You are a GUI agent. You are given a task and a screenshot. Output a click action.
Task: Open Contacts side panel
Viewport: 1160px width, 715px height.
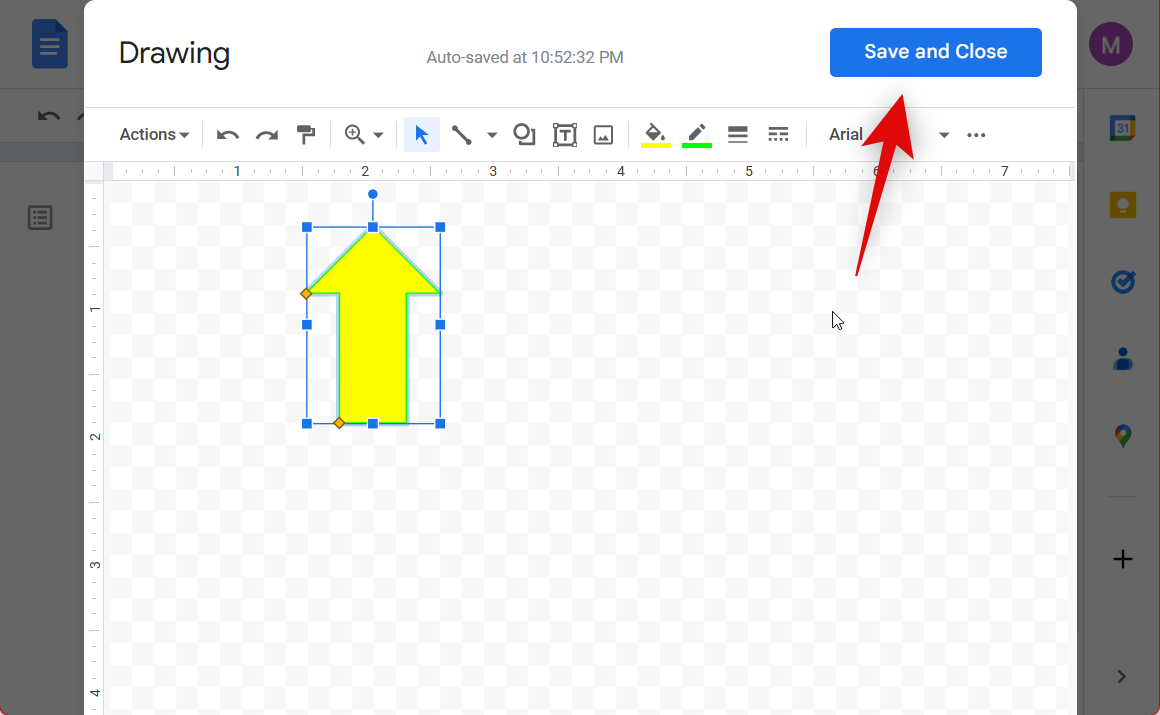point(1122,359)
